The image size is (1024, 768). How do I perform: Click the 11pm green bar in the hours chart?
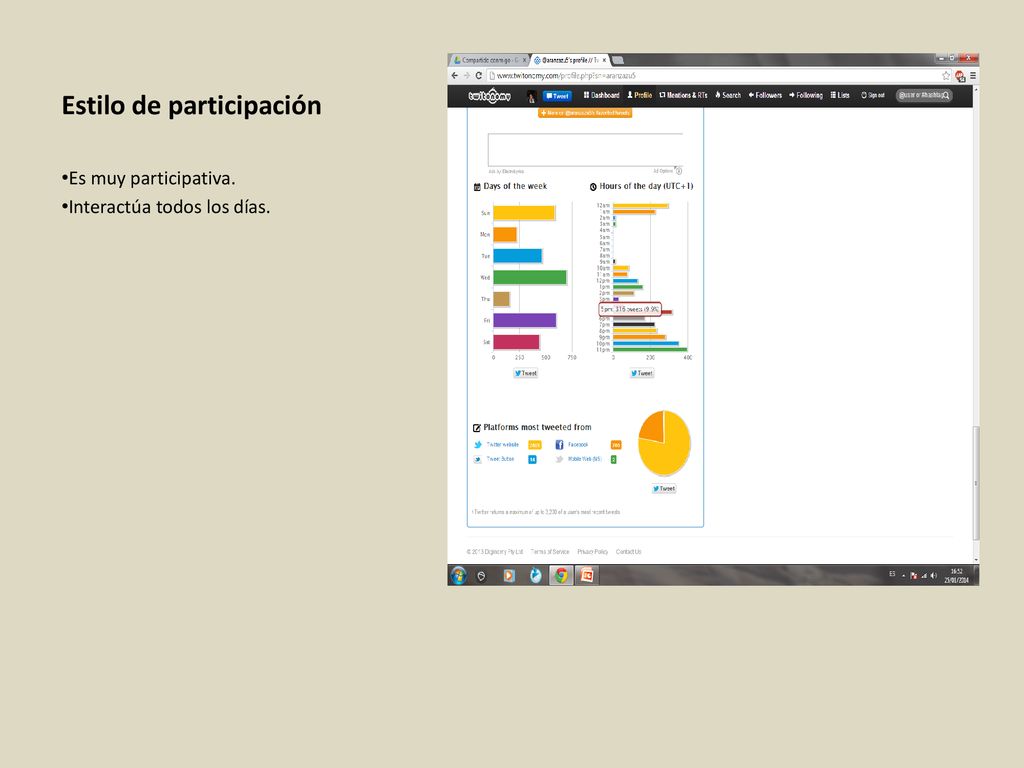[x=650, y=350]
